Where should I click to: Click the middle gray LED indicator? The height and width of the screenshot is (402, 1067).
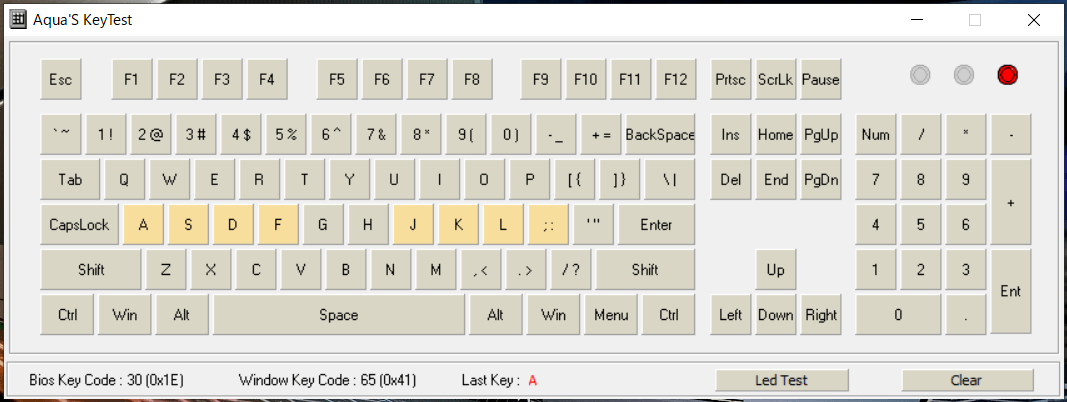point(964,75)
